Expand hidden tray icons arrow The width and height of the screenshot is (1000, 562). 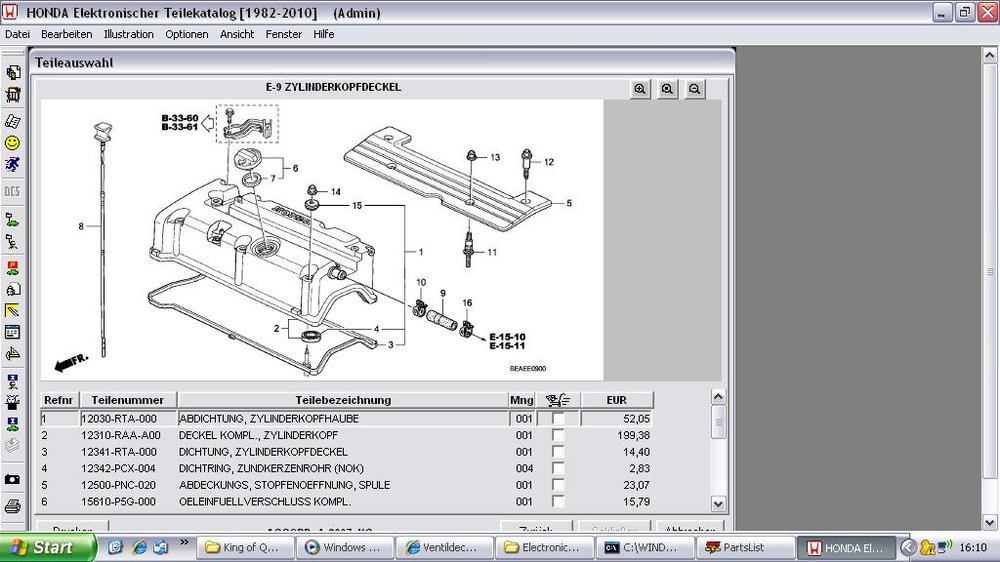[x=908, y=547]
